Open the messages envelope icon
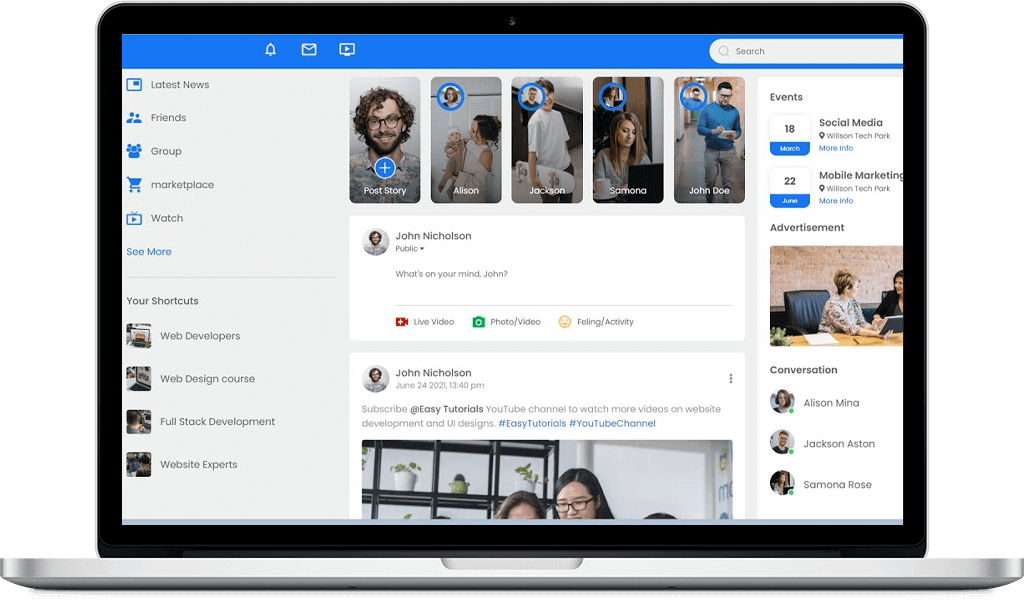Viewport: 1024px width, 602px height. pyautogui.click(x=309, y=50)
